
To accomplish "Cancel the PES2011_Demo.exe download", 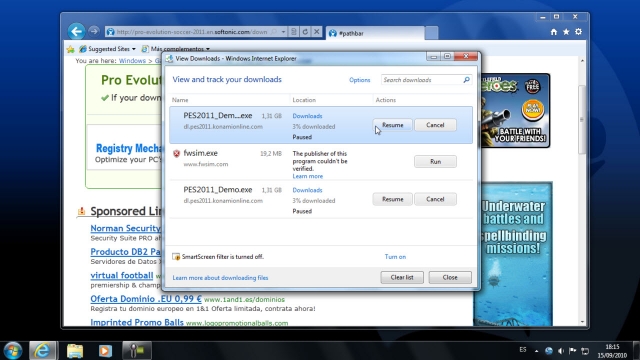I will click(x=435, y=199).
